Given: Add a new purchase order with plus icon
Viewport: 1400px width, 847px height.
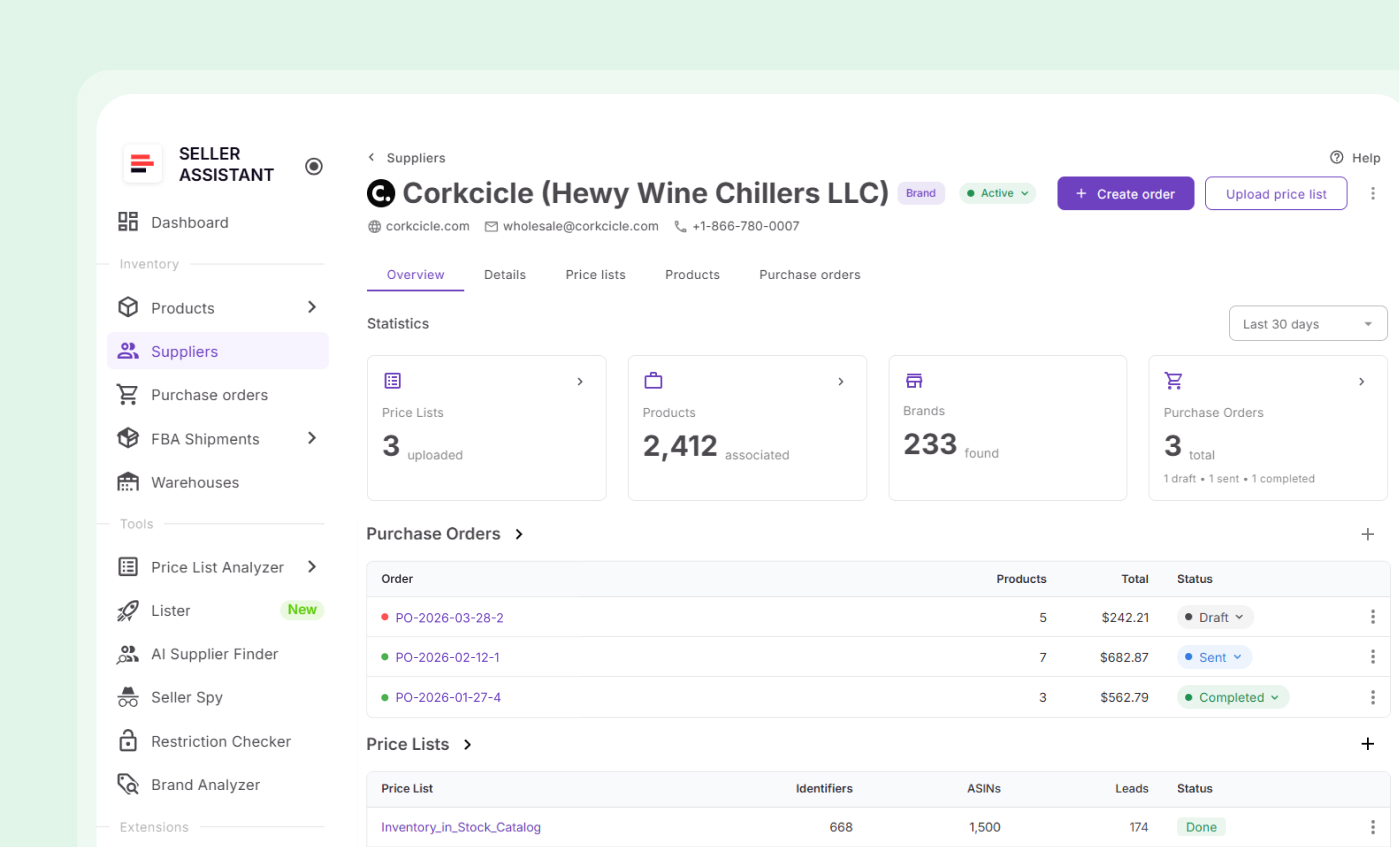Looking at the screenshot, I should [1368, 534].
